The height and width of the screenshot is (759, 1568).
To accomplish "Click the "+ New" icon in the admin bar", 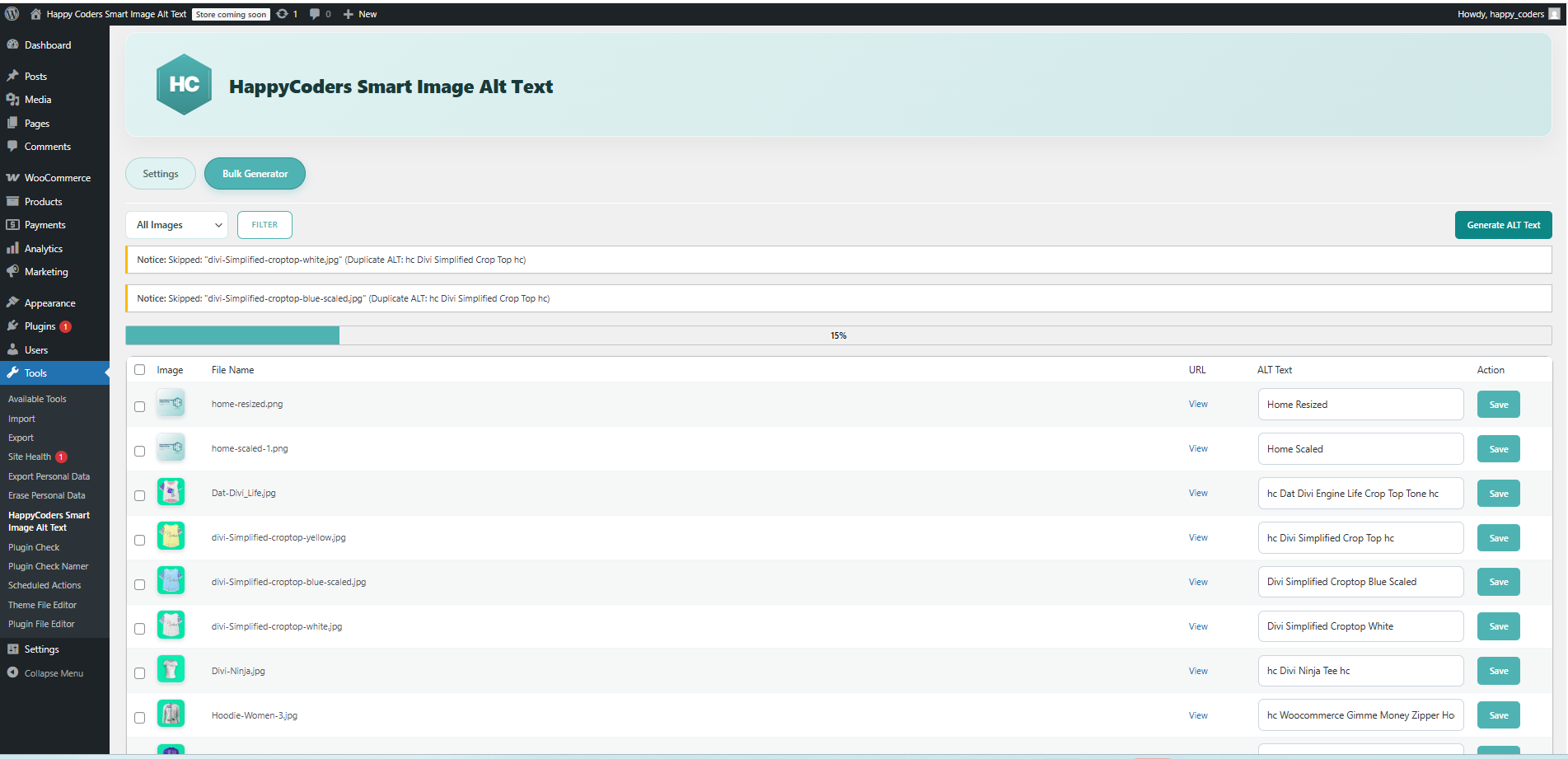I will click(x=360, y=14).
